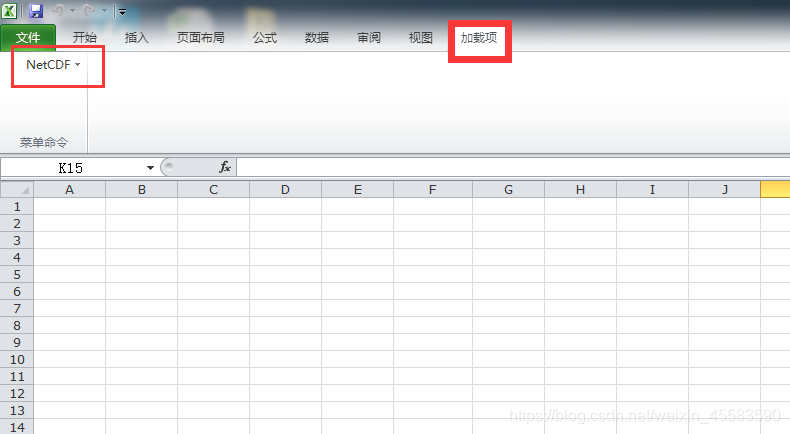
Task: Select column H header
Action: pyautogui.click(x=580, y=190)
